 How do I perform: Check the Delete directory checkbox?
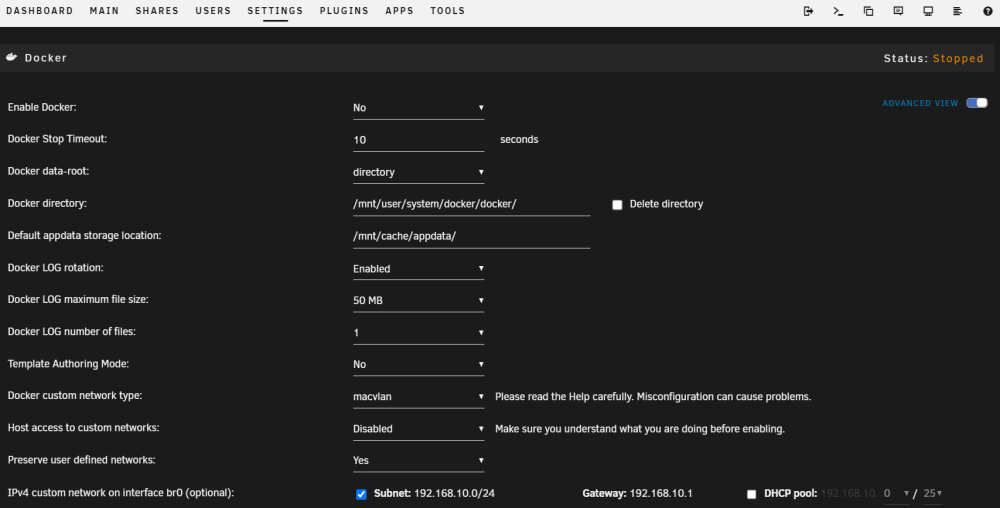click(617, 205)
